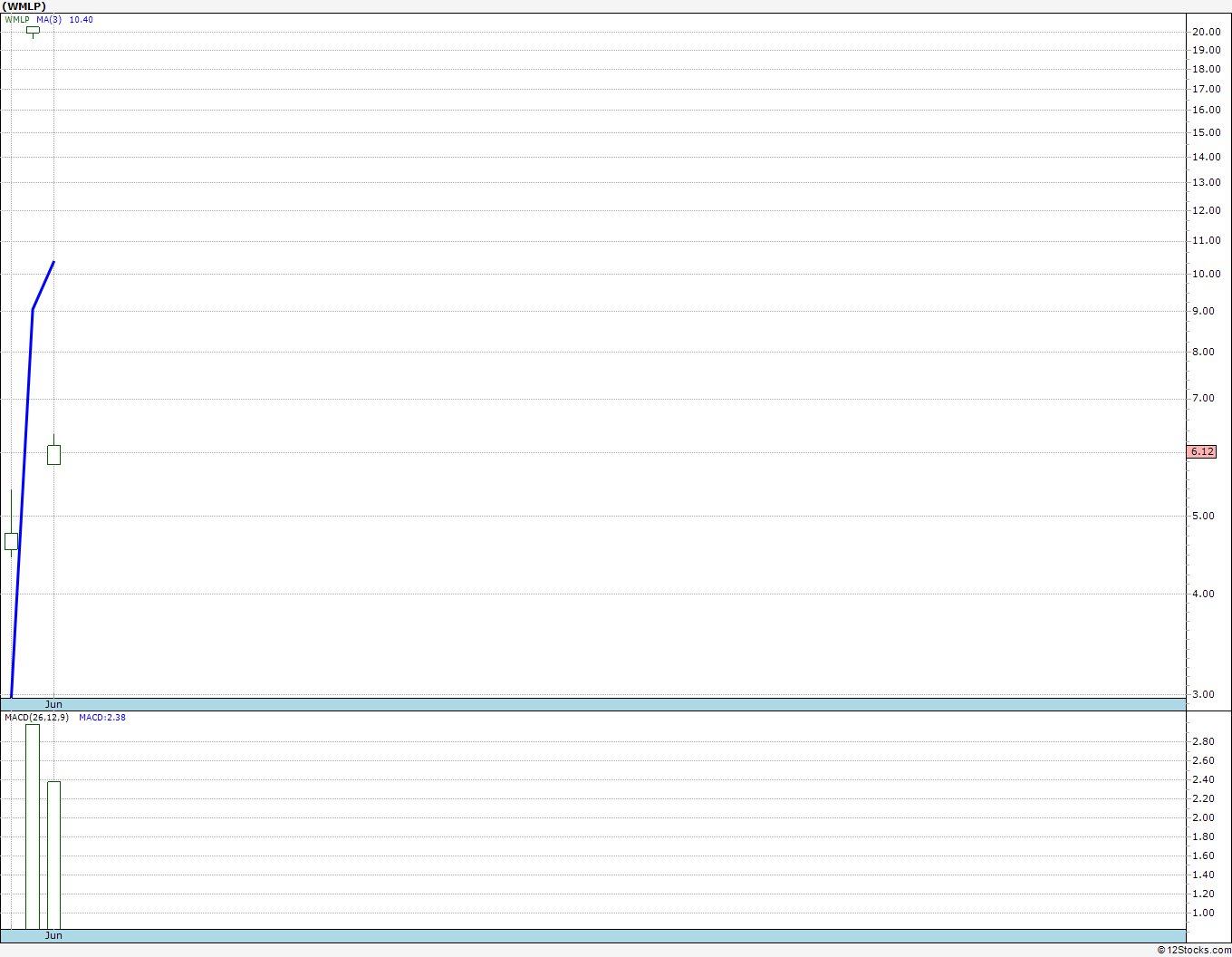Click the Jun label on the price chart axis
Screen dimensions: 1232x957
[x=54, y=704]
